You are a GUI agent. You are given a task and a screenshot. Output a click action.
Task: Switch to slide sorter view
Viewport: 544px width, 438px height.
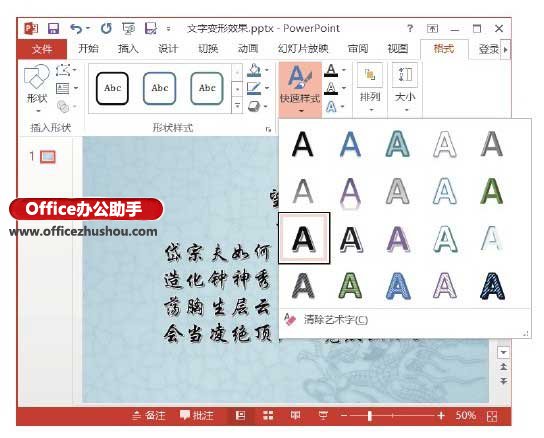pyautogui.click(x=268, y=415)
